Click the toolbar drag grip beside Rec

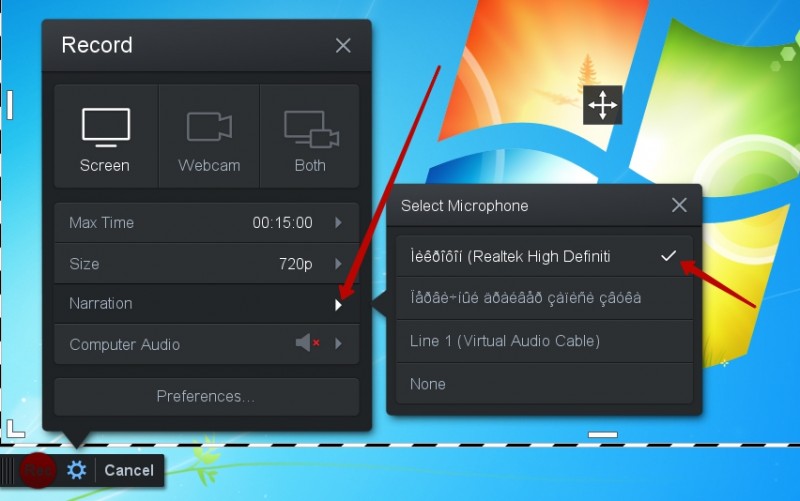click(8, 470)
